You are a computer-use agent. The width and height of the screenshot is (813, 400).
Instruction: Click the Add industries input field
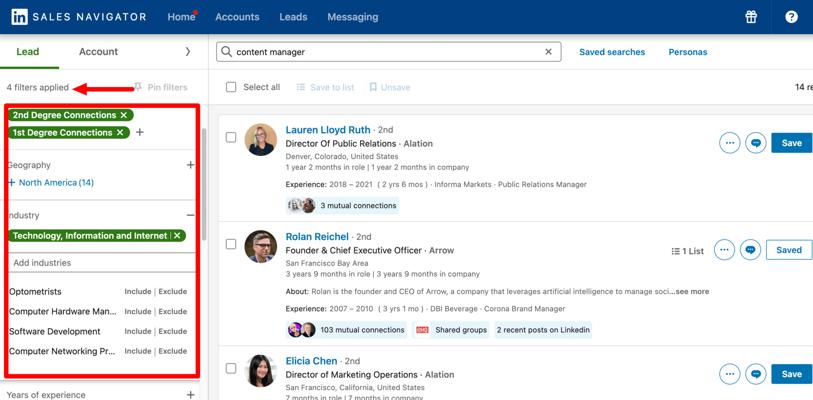pyautogui.click(x=102, y=263)
